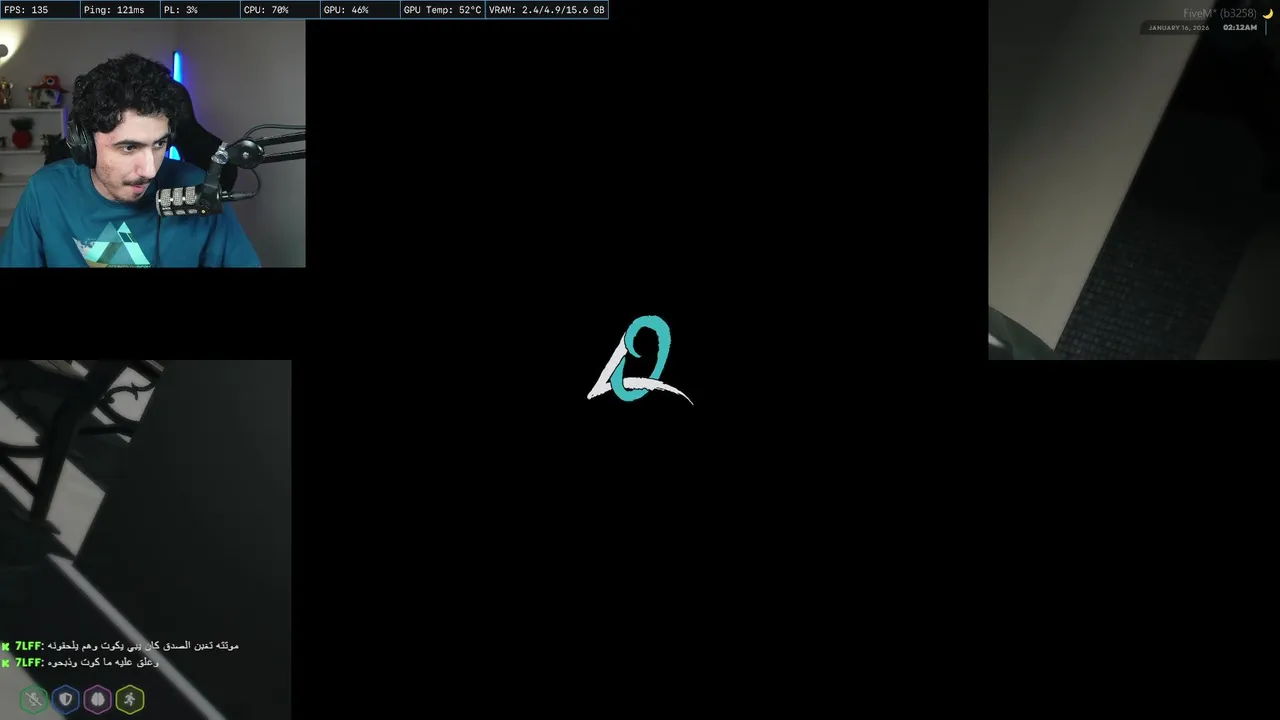
Task: Click the top-right game camera view
Action: (x=1134, y=180)
